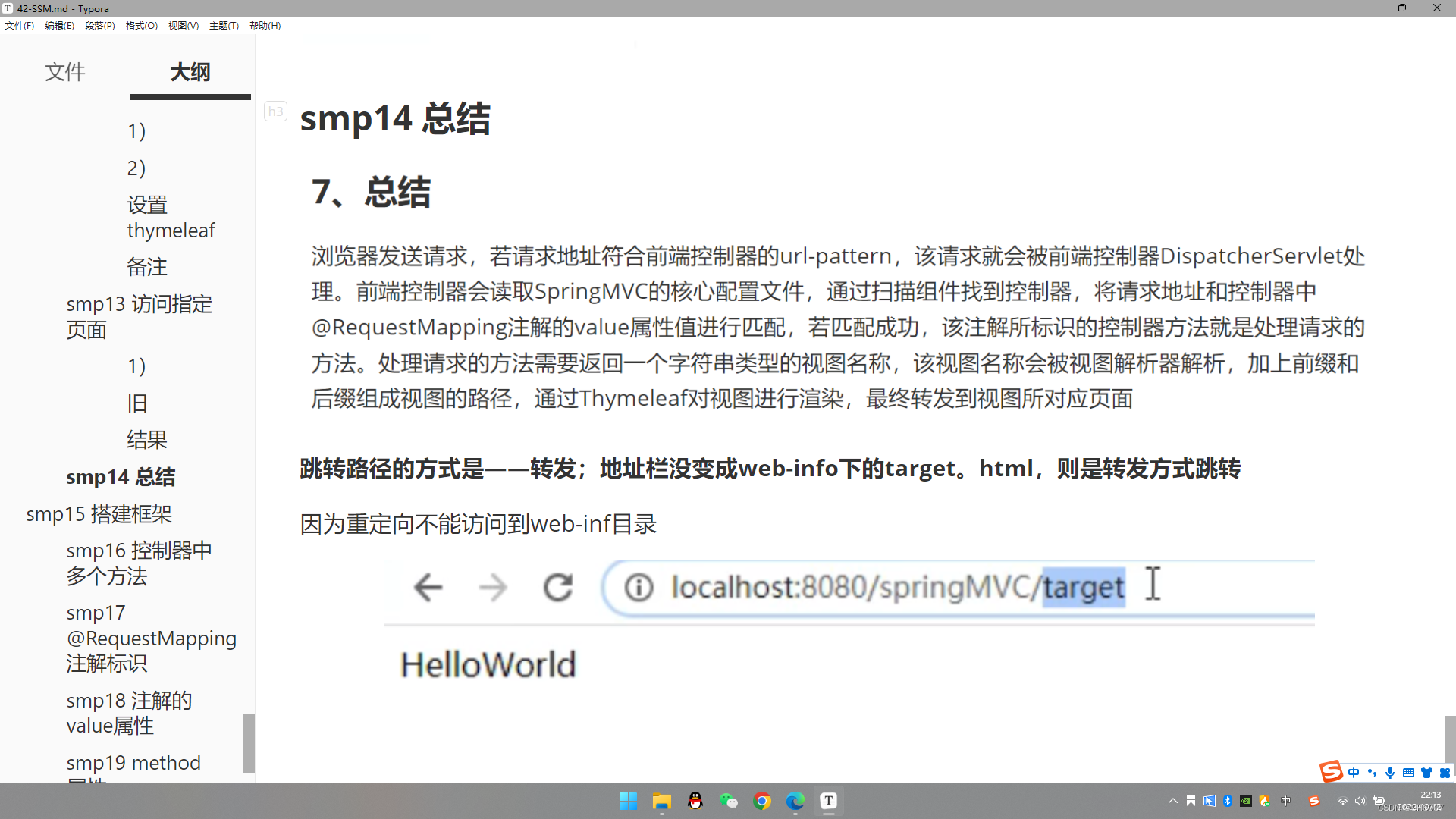
Task: Toggle Chinese/English input mode on 中 icon
Action: [x=1354, y=772]
